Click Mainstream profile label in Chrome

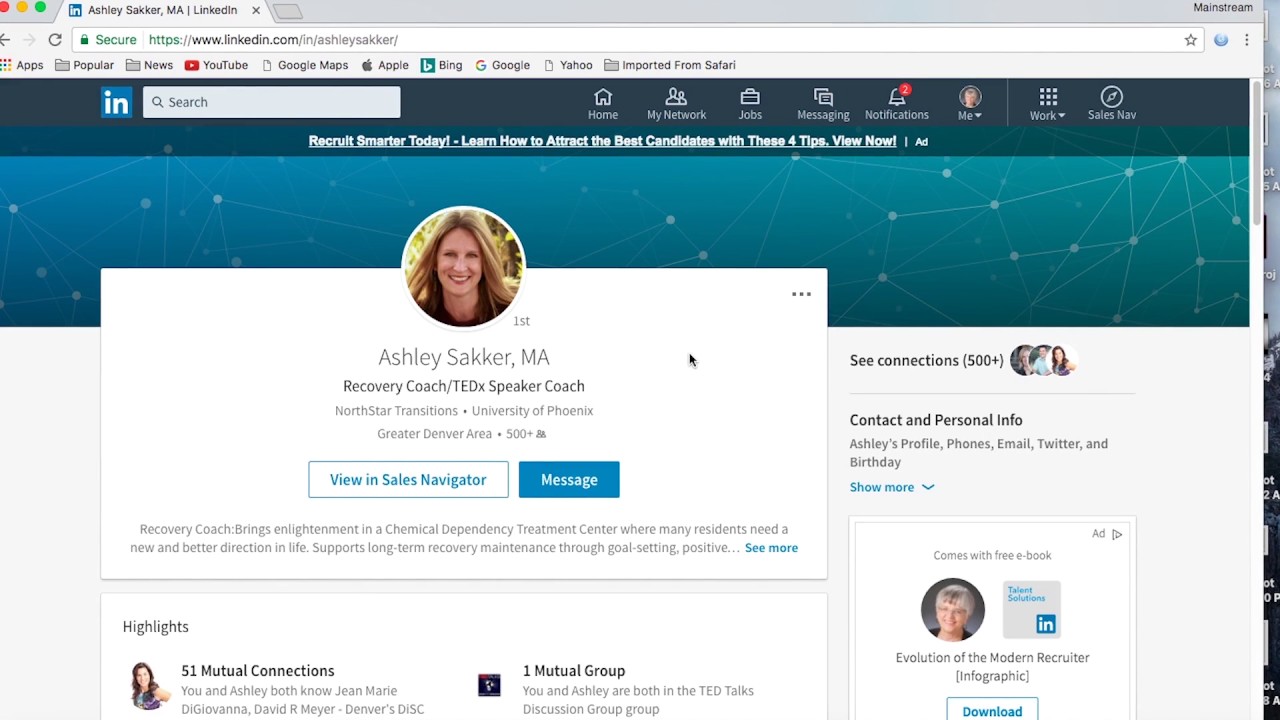tap(1223, 8)
